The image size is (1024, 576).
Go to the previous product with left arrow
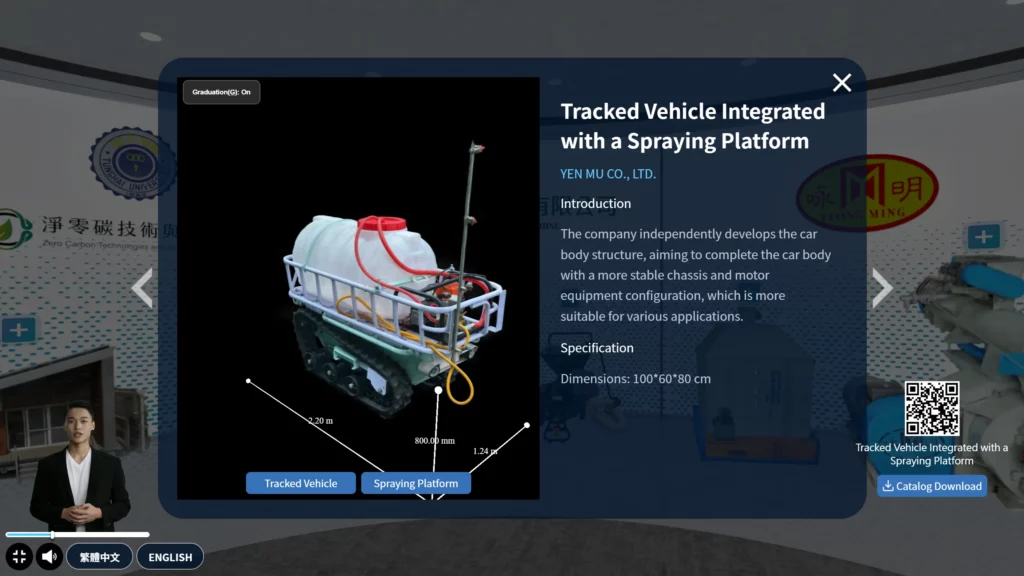click(x=143, y=288)
